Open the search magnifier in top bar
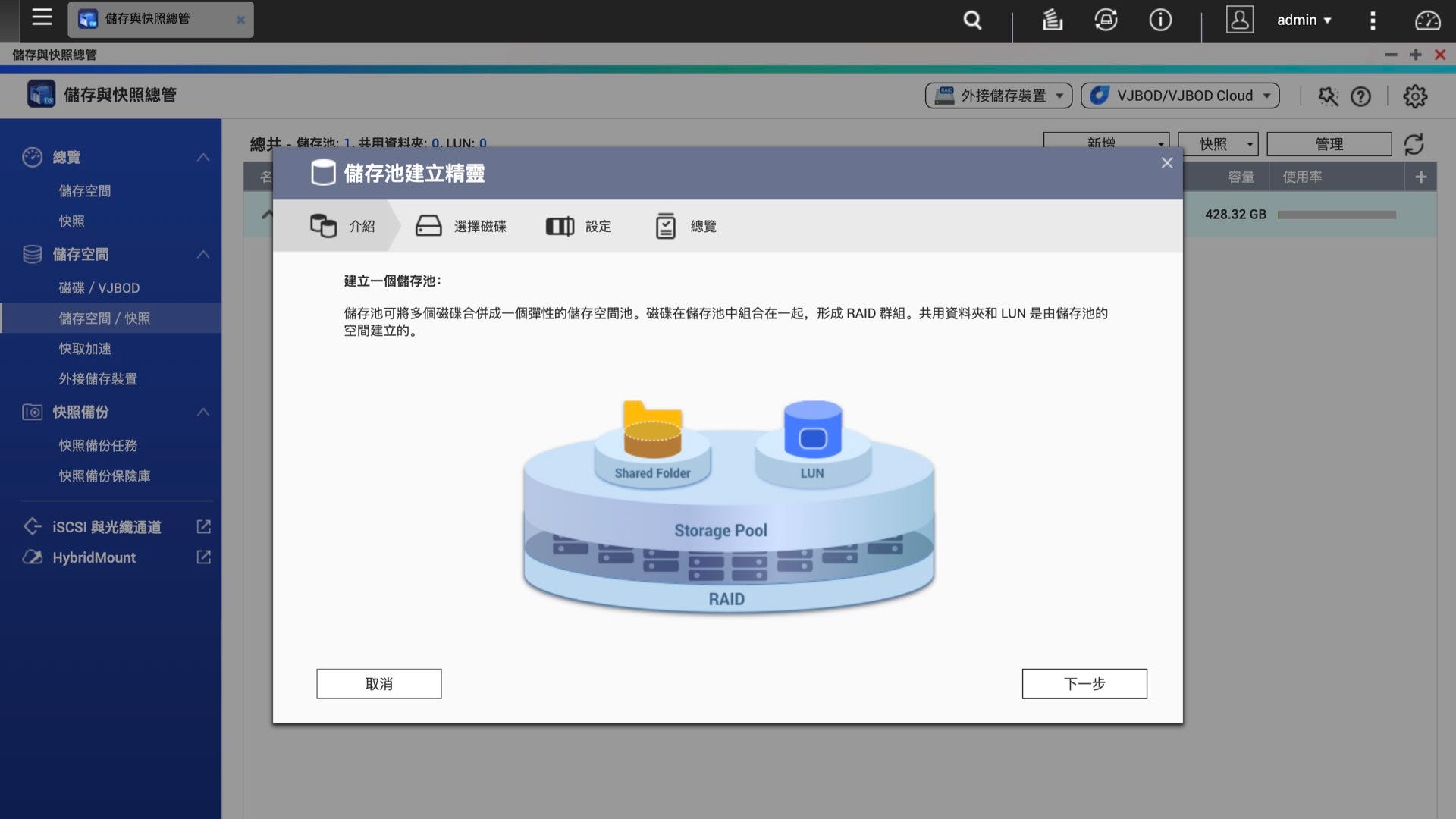The height and width of the screenshot is (819, 1456). (x=972, y=20)
